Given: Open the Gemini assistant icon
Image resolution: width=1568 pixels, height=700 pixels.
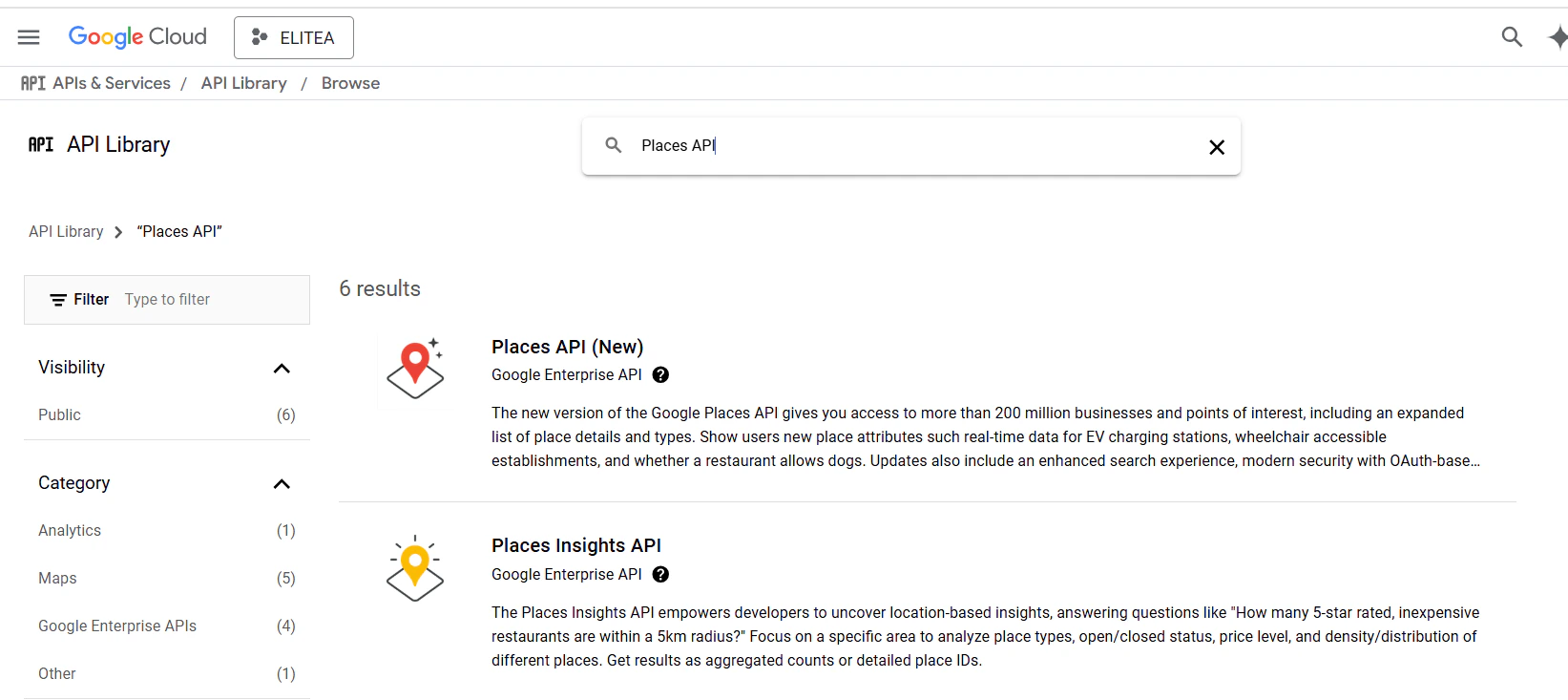Looking at the screenshot, I should pos(1556,36).
